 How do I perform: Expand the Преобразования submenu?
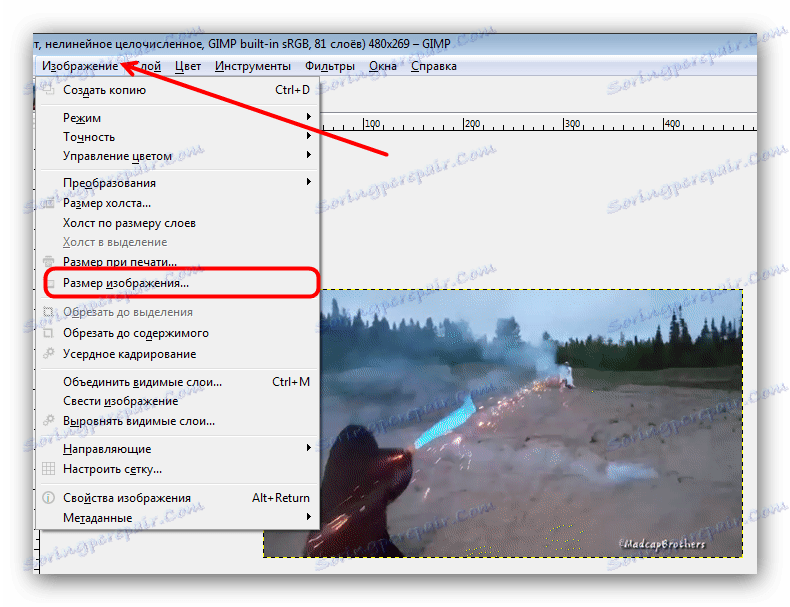click(177, 182)
